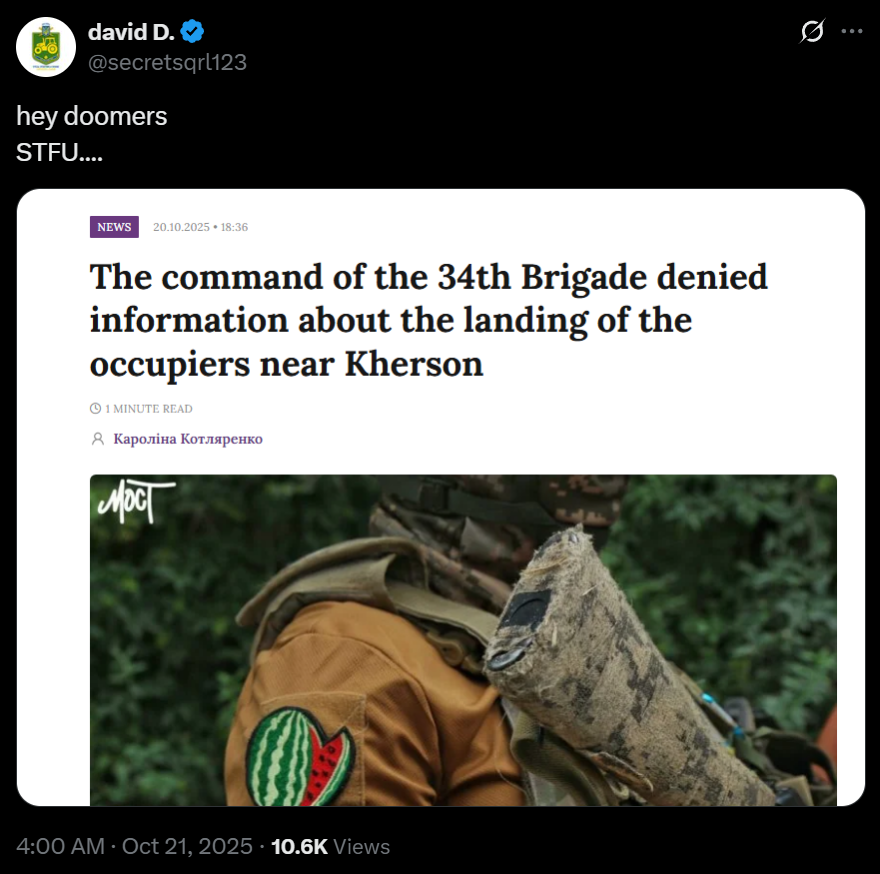Click the clock icon beside 1 minute read
The image size is (880, 874).
(x=95, y=409)
